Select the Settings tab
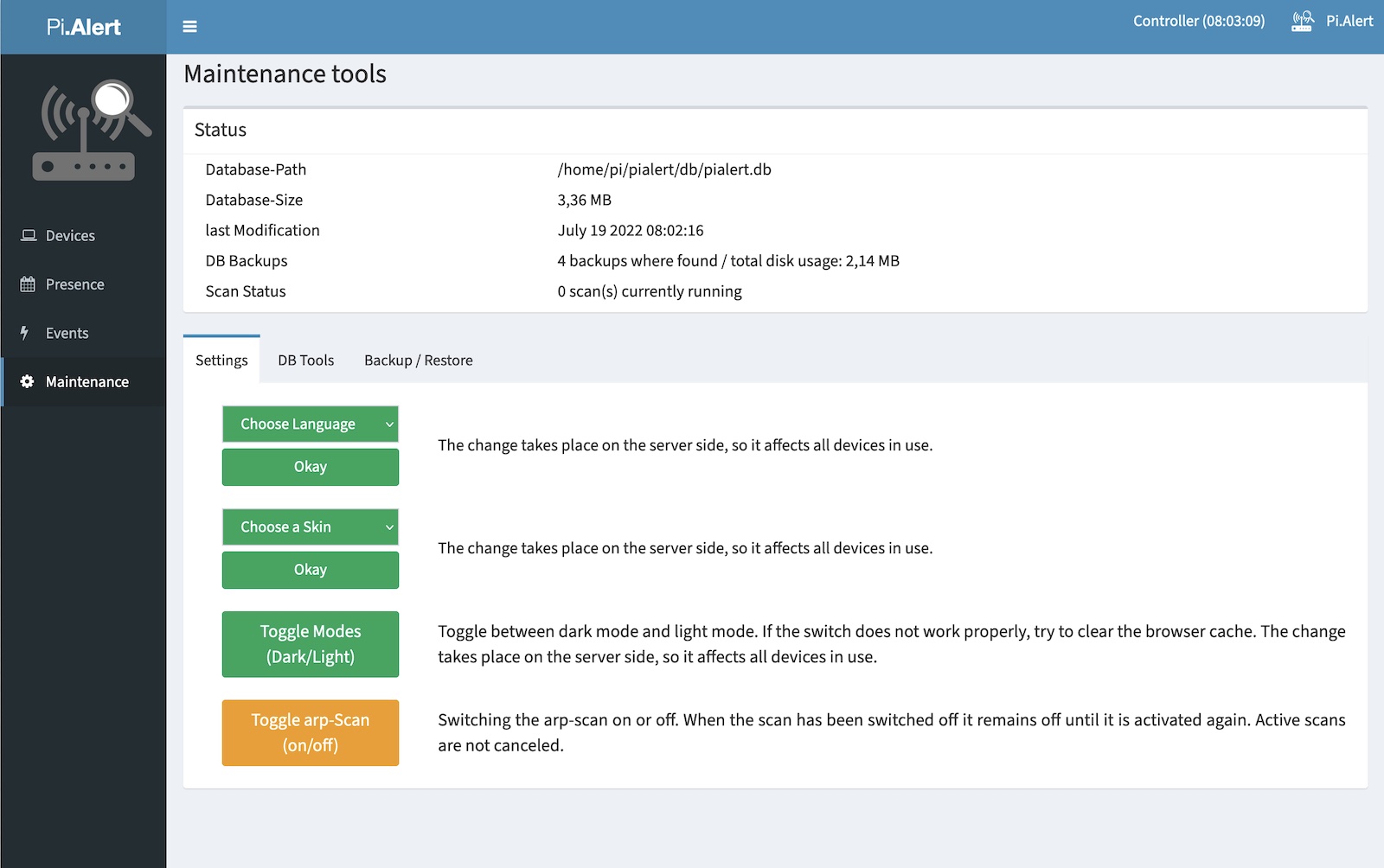Viewport: 1384px width, 868px height. click(221, 361)
